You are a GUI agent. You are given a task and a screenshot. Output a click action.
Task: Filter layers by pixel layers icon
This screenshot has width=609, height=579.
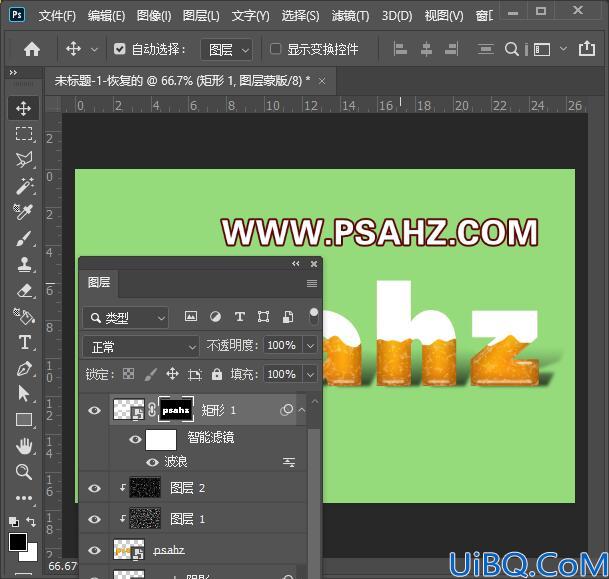[191, 316]
